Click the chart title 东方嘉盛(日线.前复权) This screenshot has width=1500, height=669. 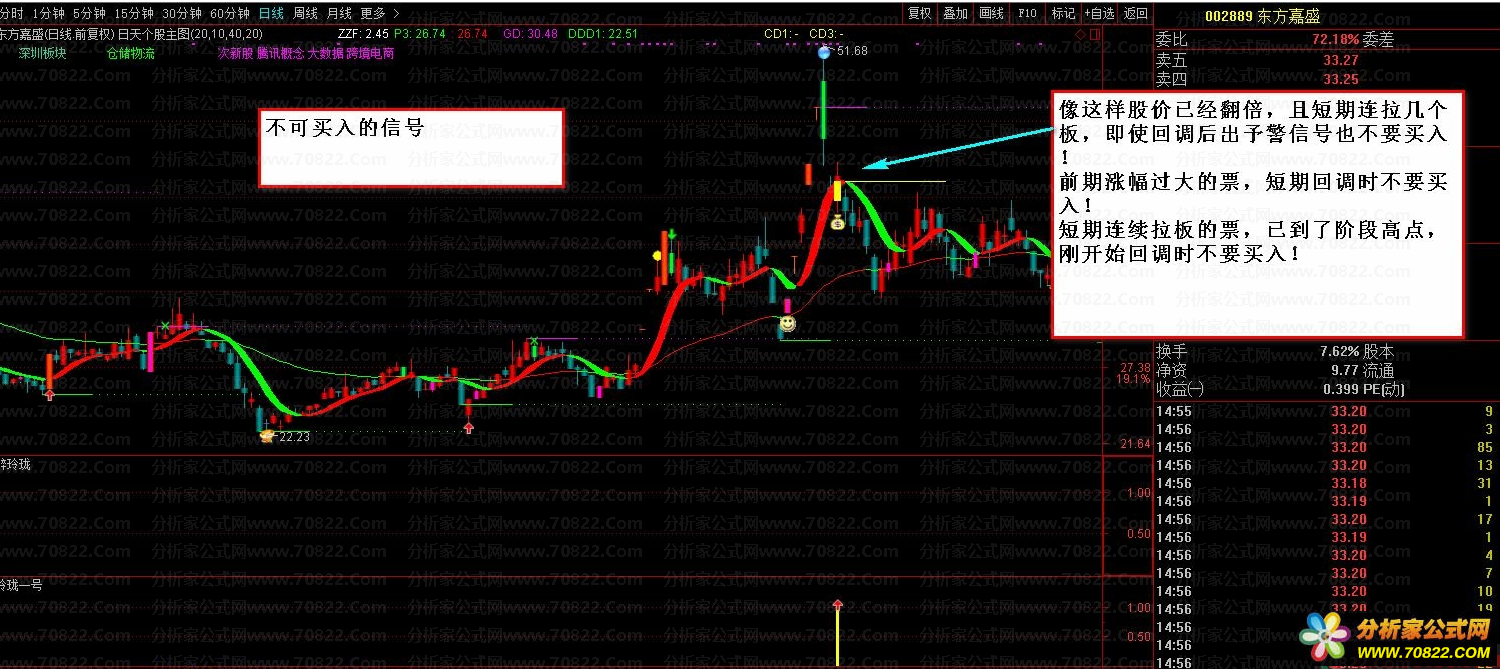(57, 33)
